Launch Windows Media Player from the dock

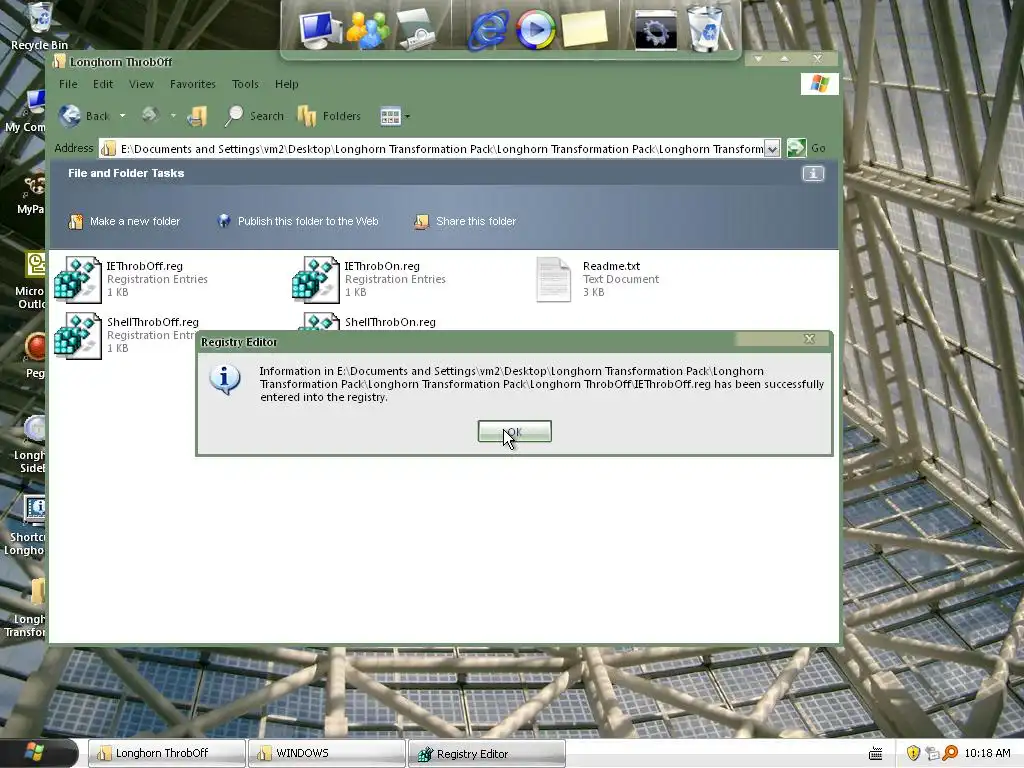pyautogui.click(x=536, y=29)
